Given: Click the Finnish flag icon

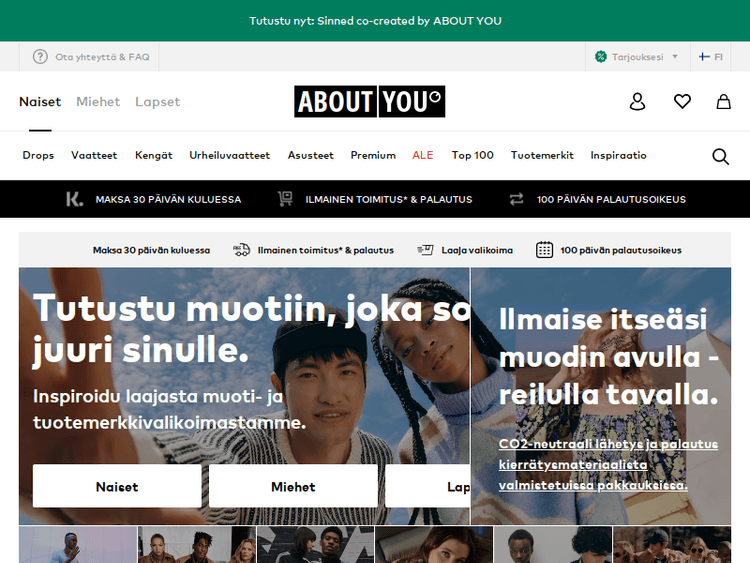Looking at the screenshot, I should tap(704, 57).
